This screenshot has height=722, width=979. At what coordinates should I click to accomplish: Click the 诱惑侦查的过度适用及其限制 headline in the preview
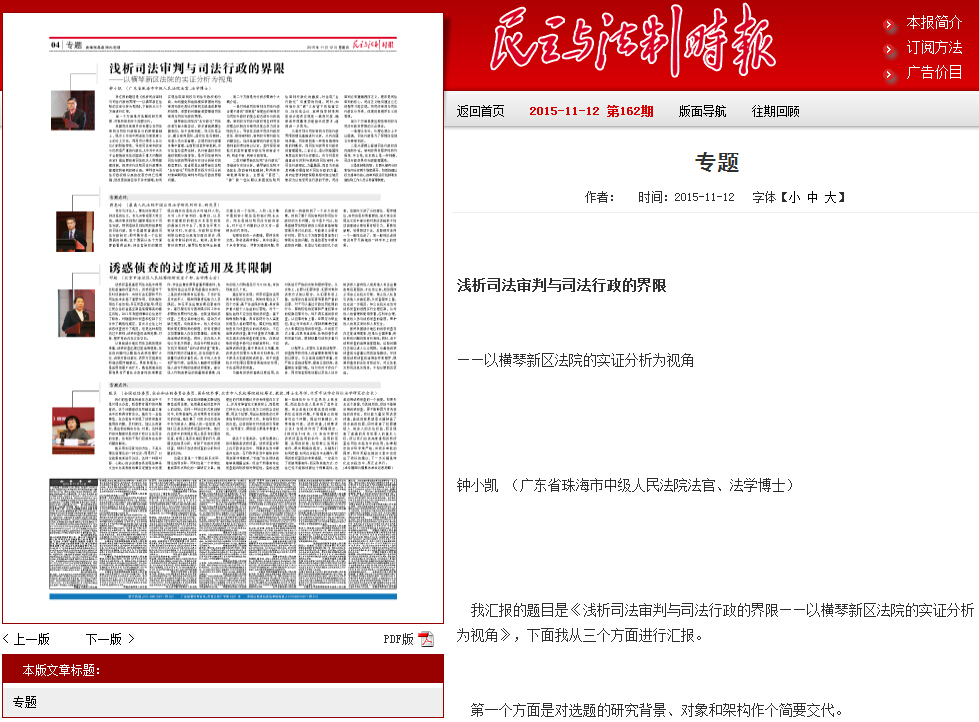pyautogui.click(x=190, y=268)
